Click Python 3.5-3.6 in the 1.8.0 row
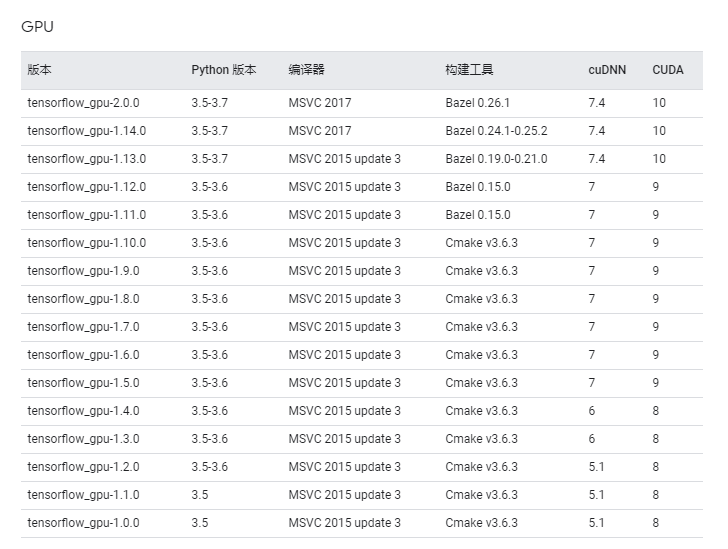Screen dimensions: 728x549 click(x=210, y=299)
